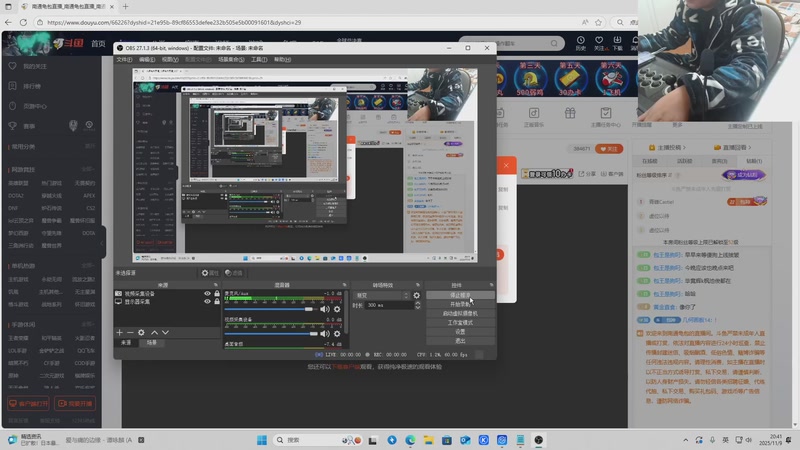Open OBS 帮助 Help menu
This screenshot has width=800, height=450.
pyautogui.click(x=282, y=60)
